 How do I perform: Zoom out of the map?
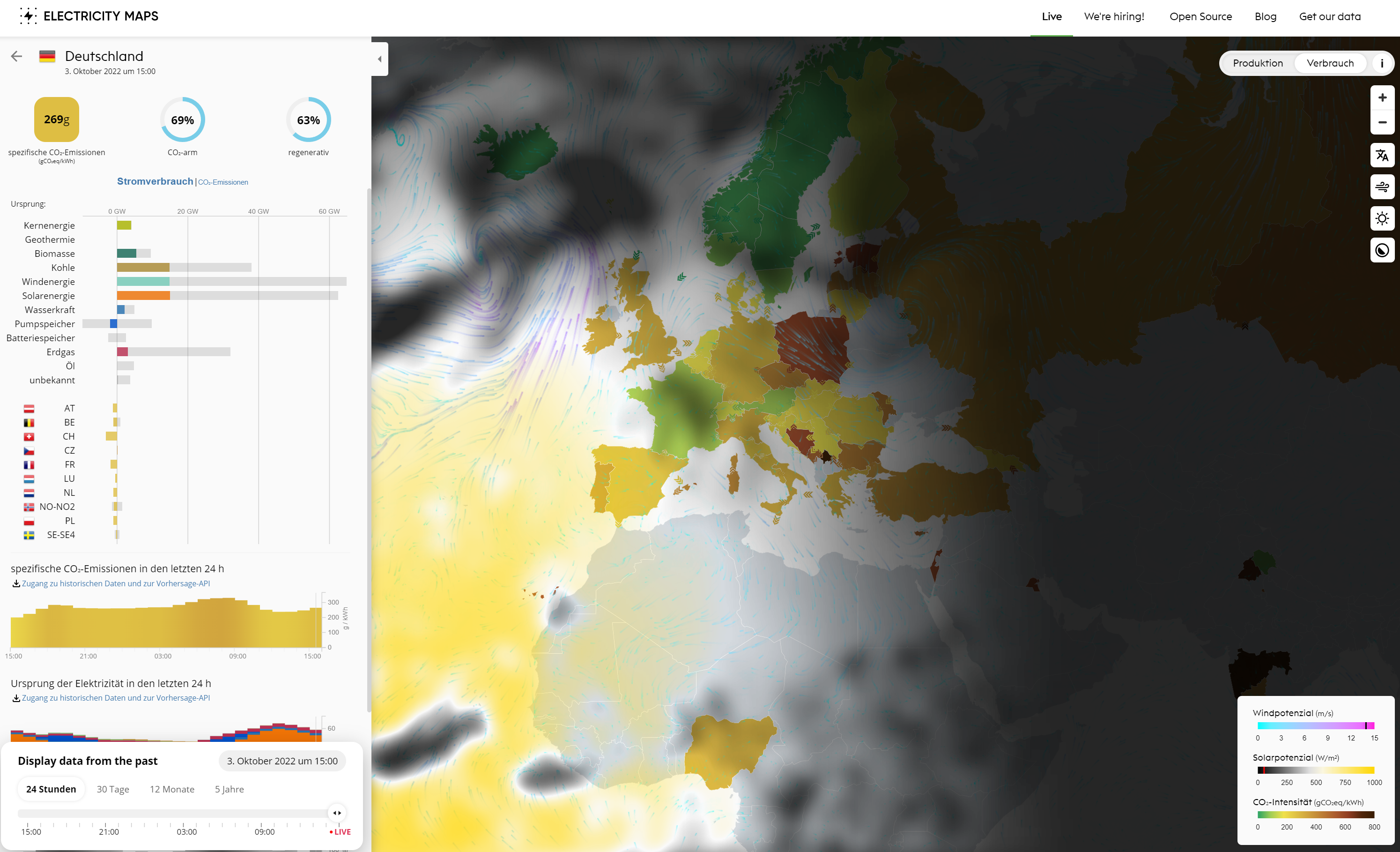1382,122
